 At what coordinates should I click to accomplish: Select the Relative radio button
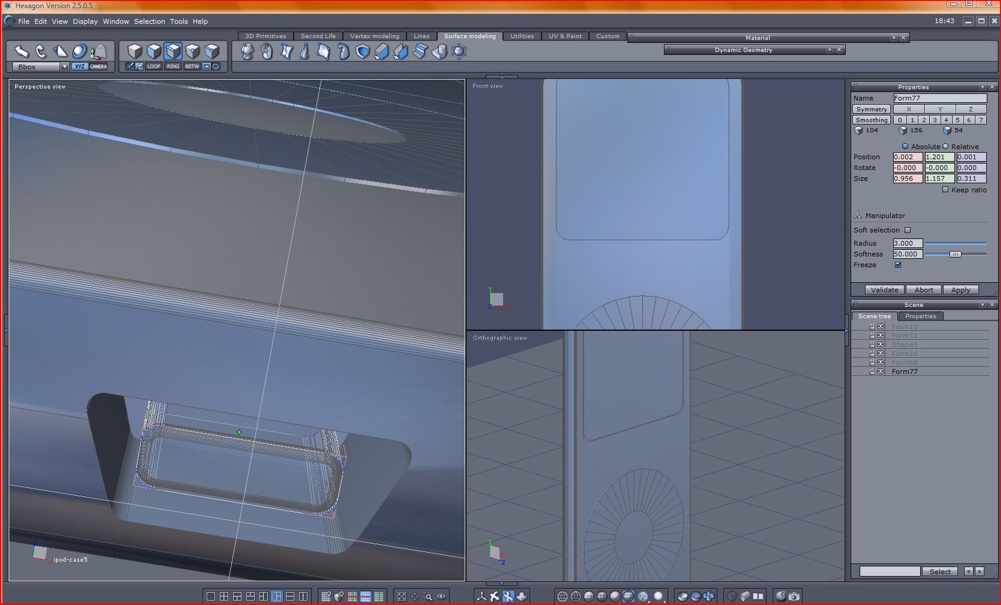[x=946, y=147]
